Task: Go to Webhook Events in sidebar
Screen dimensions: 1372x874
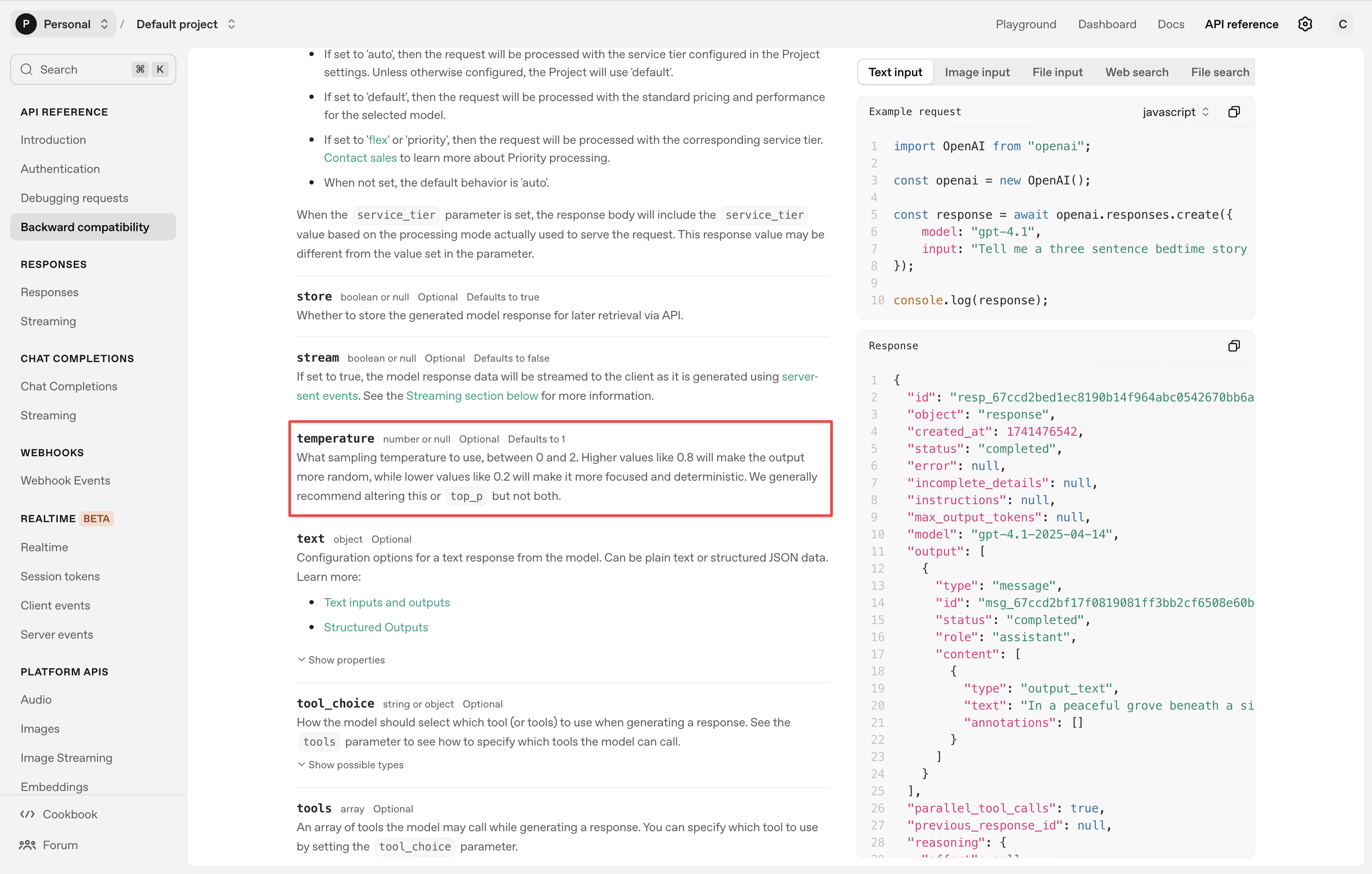Action: [65, 480]
